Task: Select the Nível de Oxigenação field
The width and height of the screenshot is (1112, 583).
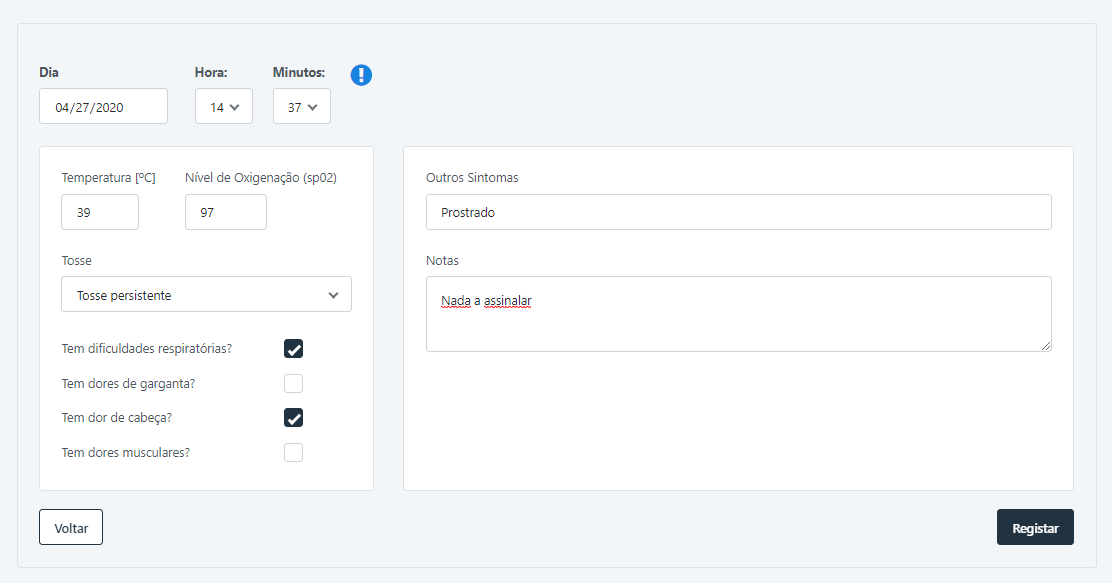Action: [x=226, y=212]
